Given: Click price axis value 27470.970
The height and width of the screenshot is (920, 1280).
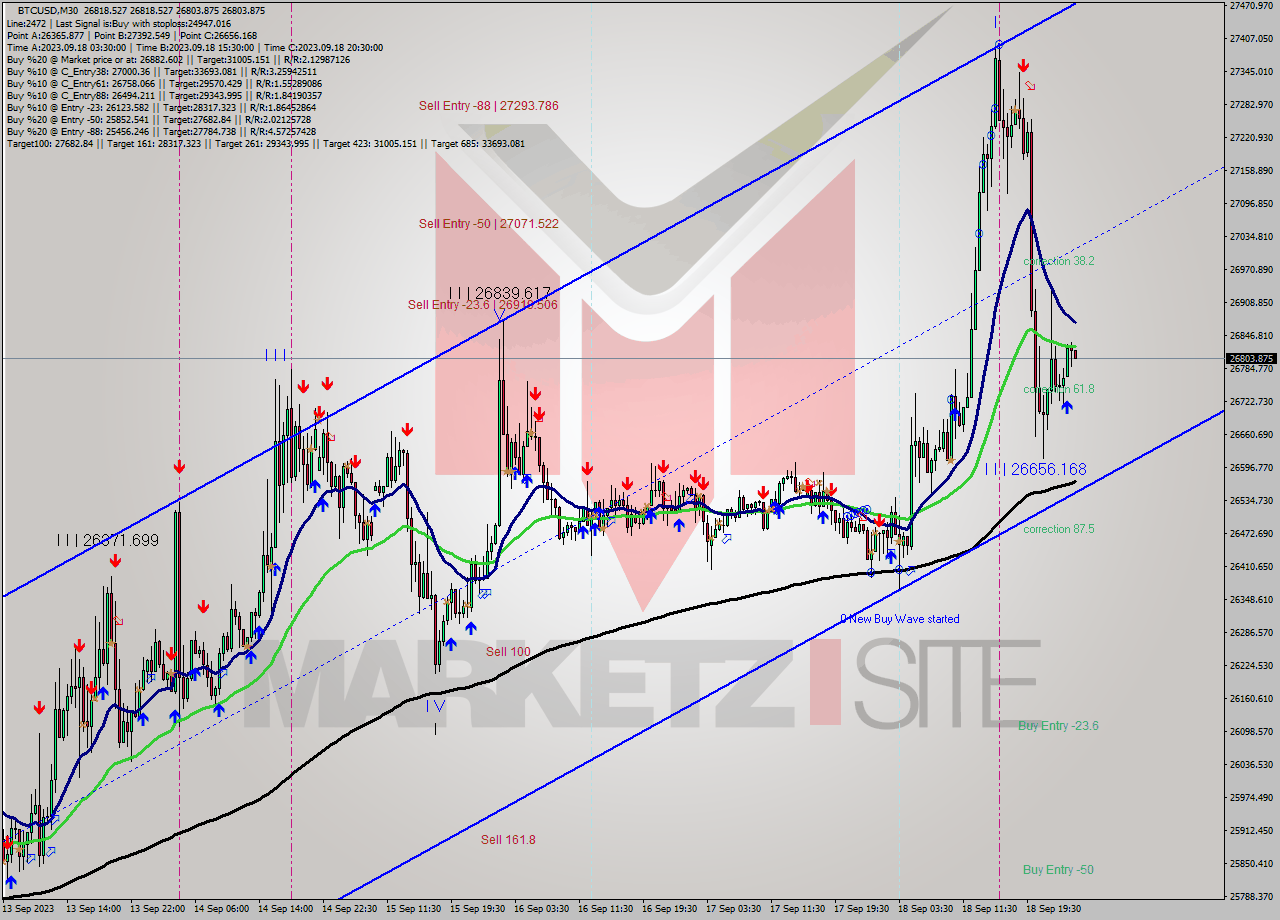Looking at the screenshot, I should click(1250, 5).
